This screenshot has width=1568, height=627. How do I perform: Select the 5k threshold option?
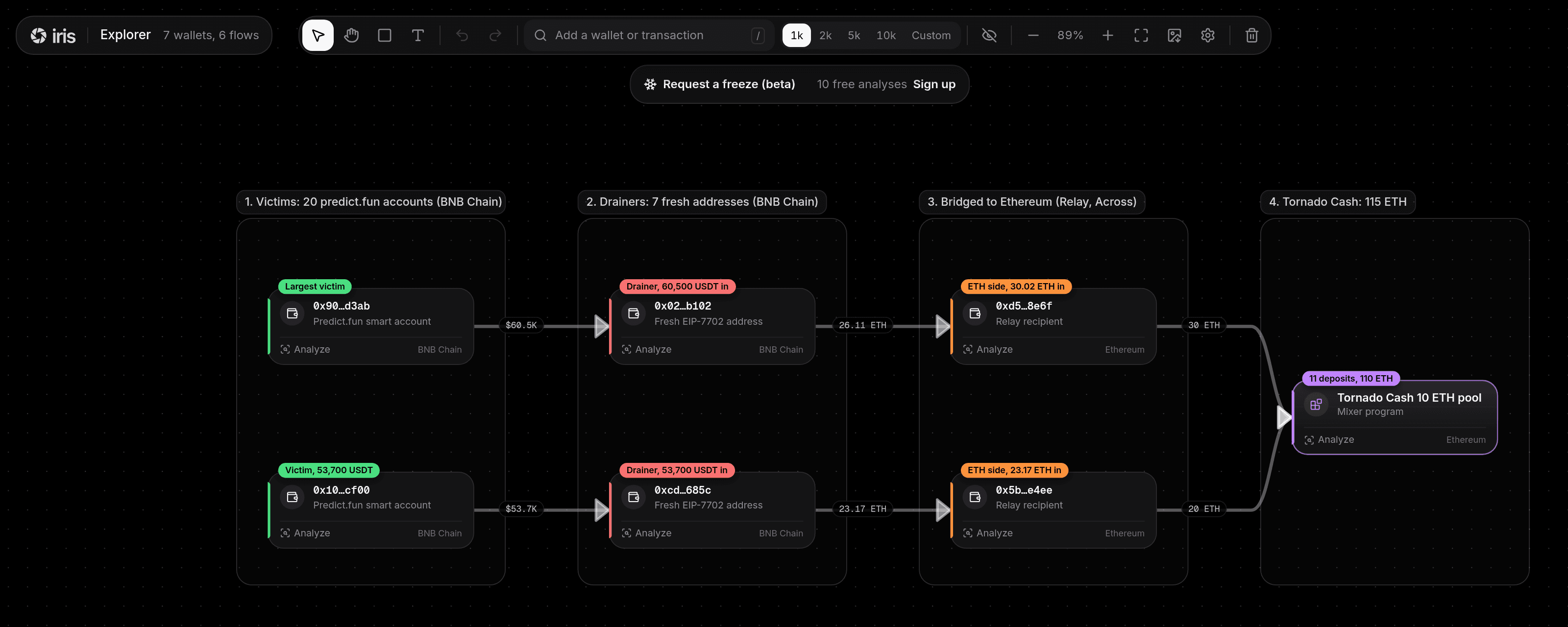(x=854, y=35)
